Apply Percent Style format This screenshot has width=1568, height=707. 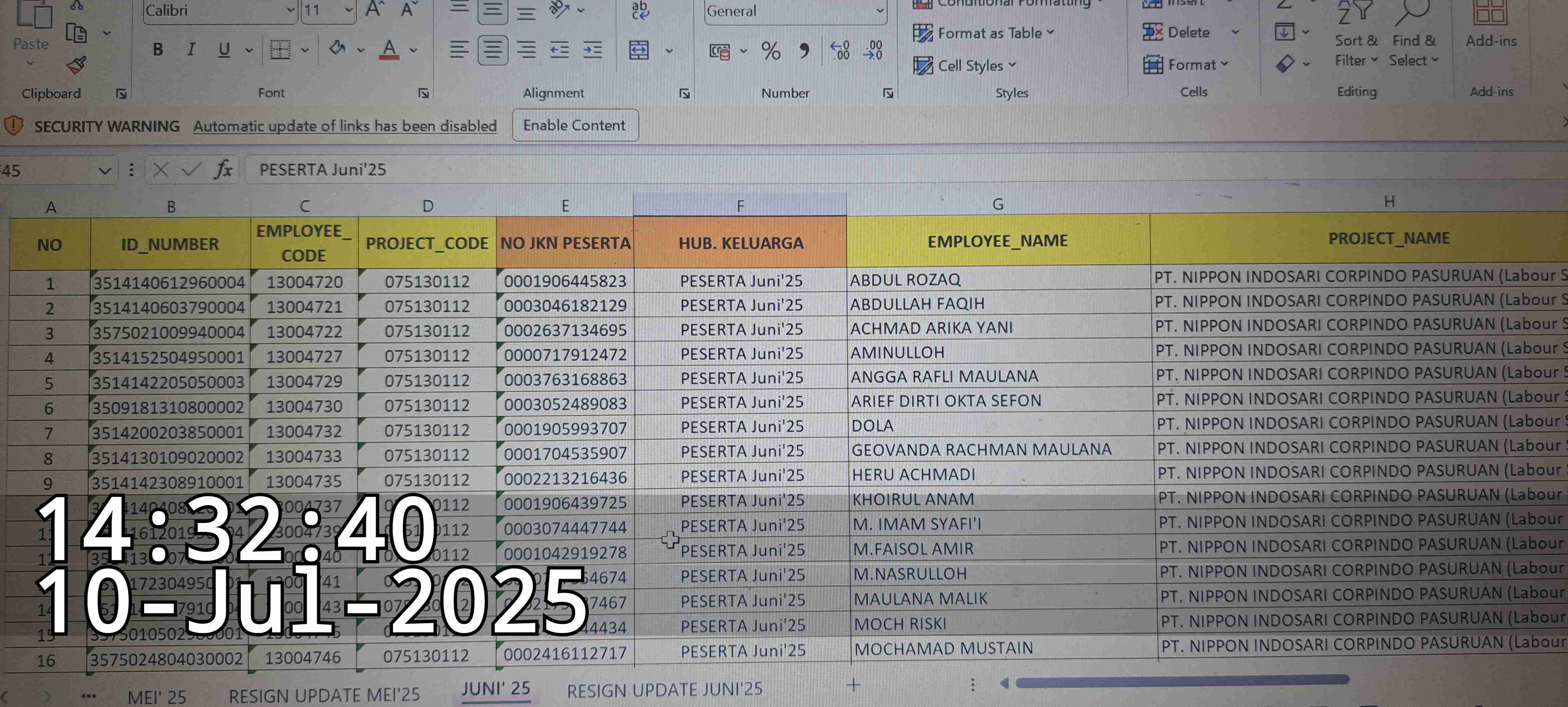771,51
